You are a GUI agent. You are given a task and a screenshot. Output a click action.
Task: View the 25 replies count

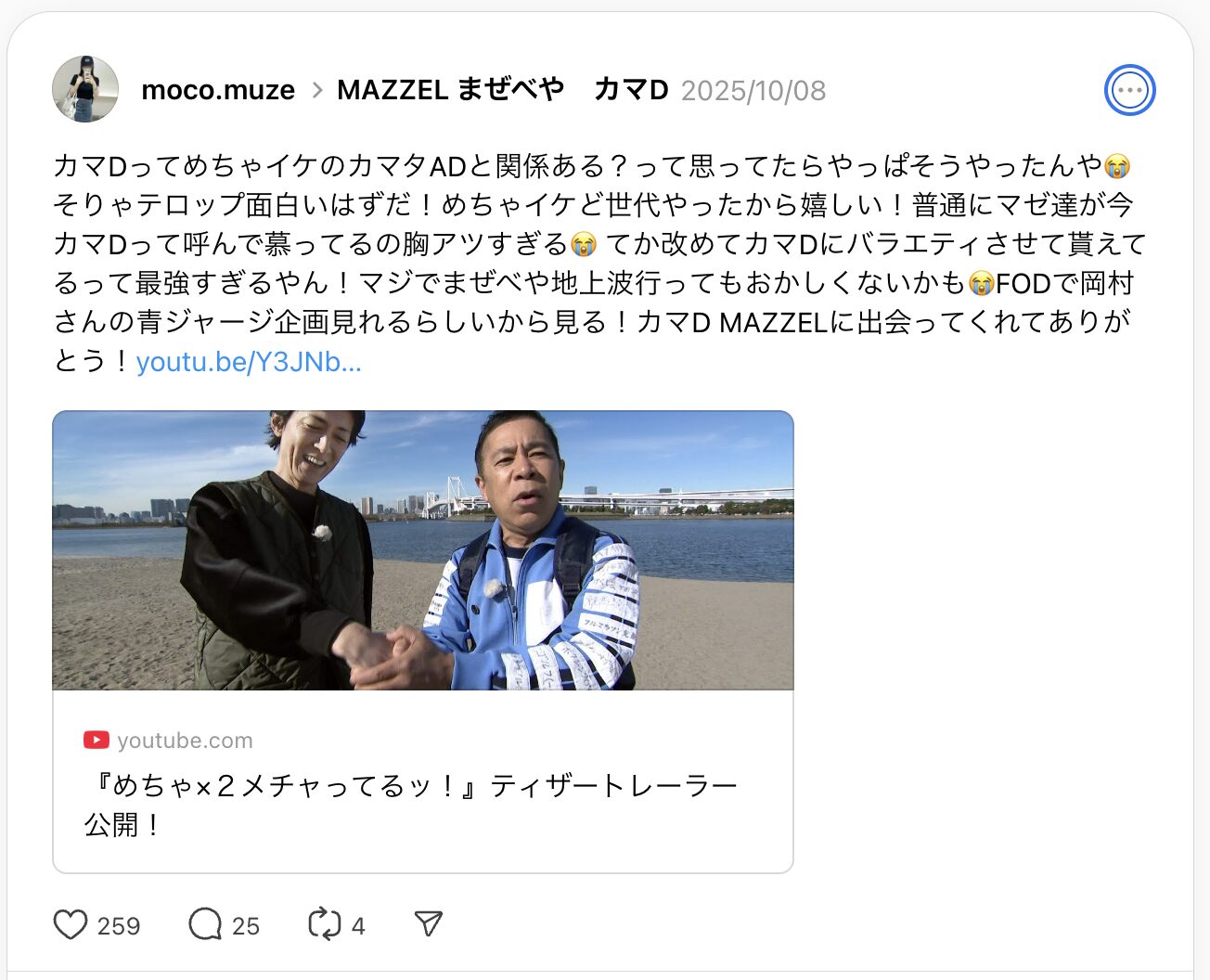tap(246, 925)
